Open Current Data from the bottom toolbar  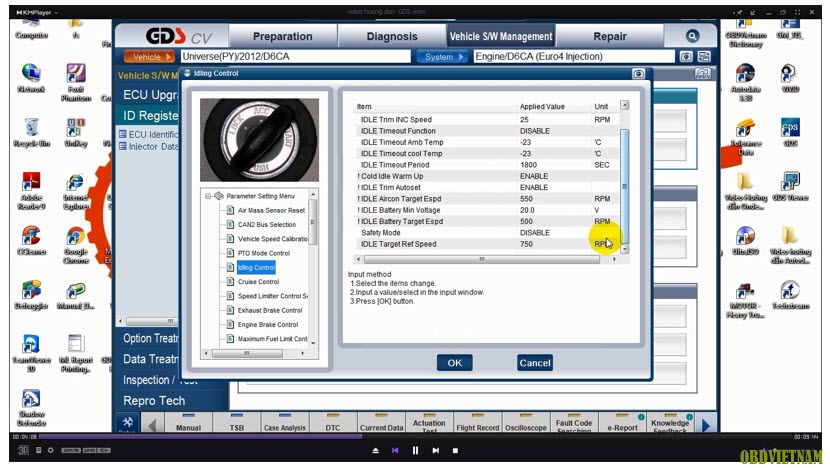click(381, 424)
